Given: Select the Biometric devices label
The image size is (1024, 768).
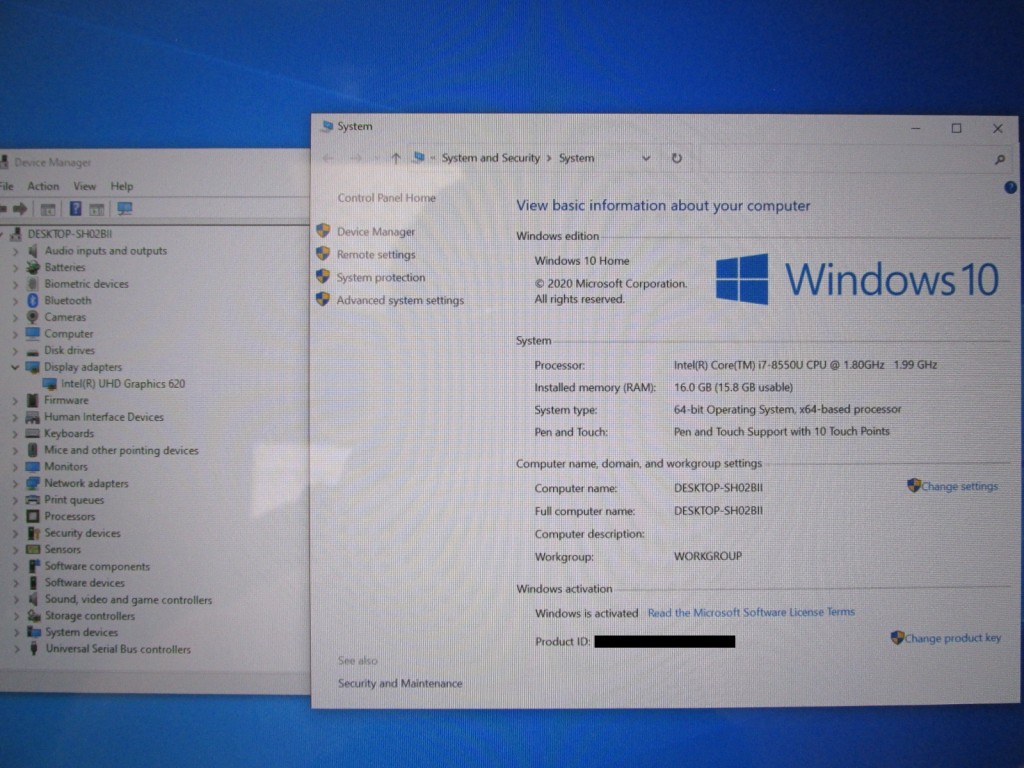Looking at the screenshot, I should coord(86,284).
